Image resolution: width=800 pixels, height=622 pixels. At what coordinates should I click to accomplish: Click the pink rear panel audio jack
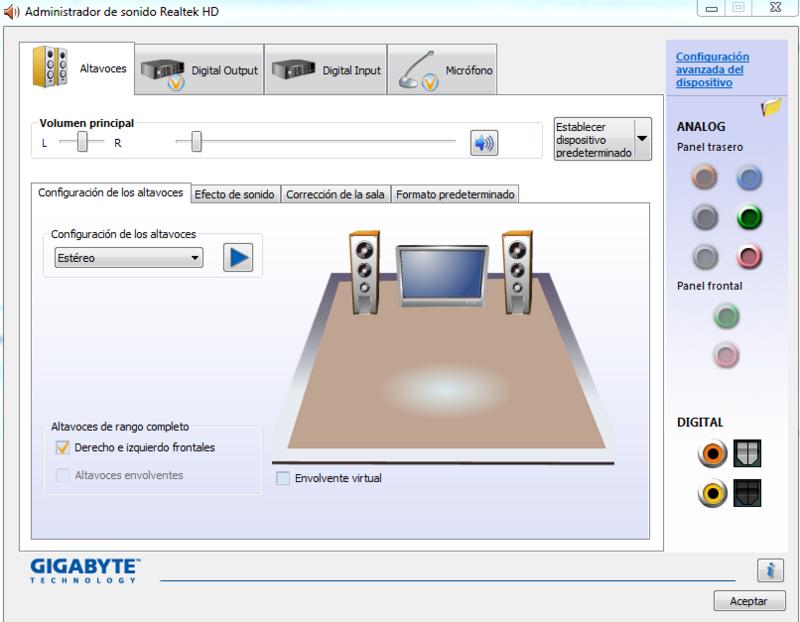tap(749, 256)
